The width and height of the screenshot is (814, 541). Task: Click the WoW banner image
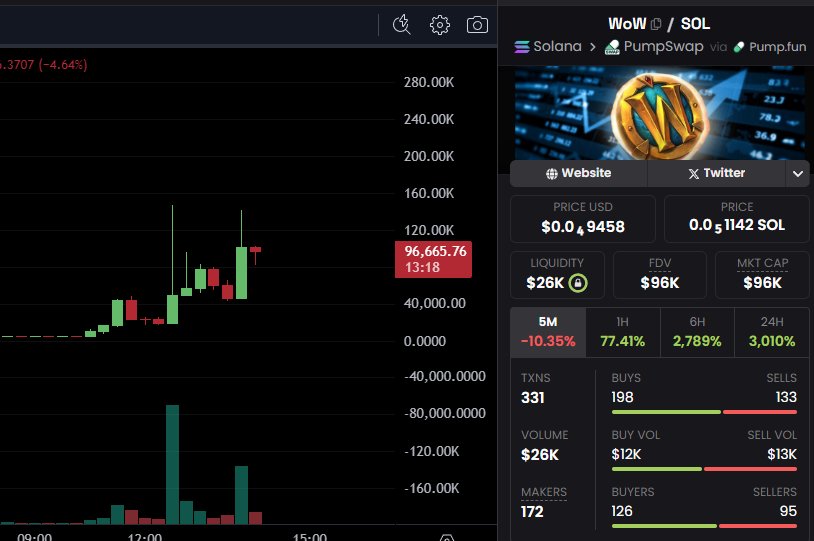(x=660, y=113)
